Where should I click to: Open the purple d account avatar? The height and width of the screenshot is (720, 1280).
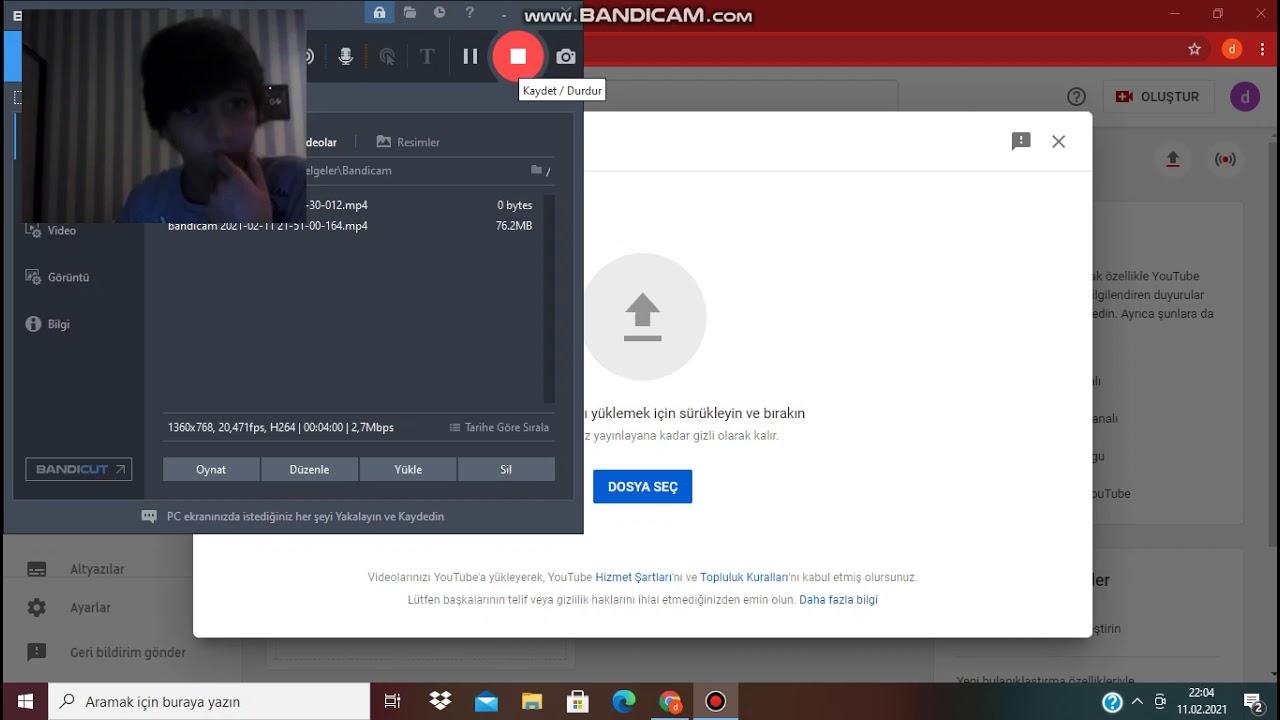[1245, 97]
